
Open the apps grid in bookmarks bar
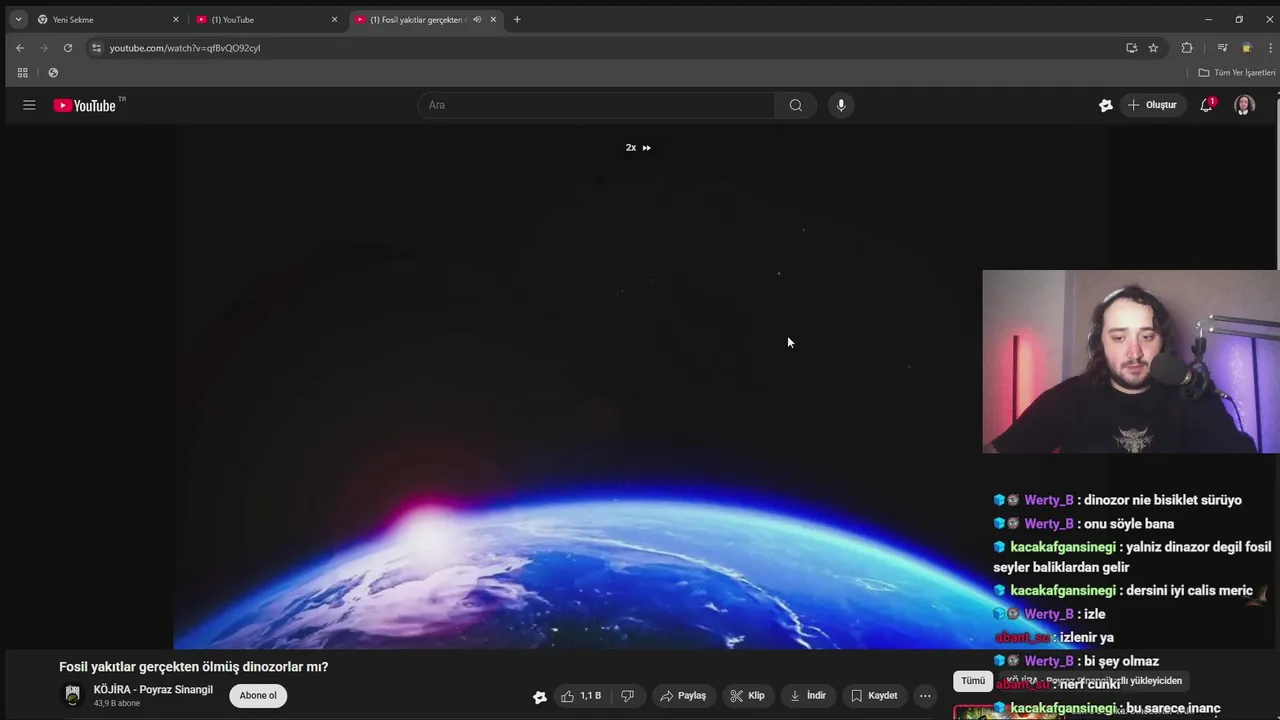click(x=22, y=73)
